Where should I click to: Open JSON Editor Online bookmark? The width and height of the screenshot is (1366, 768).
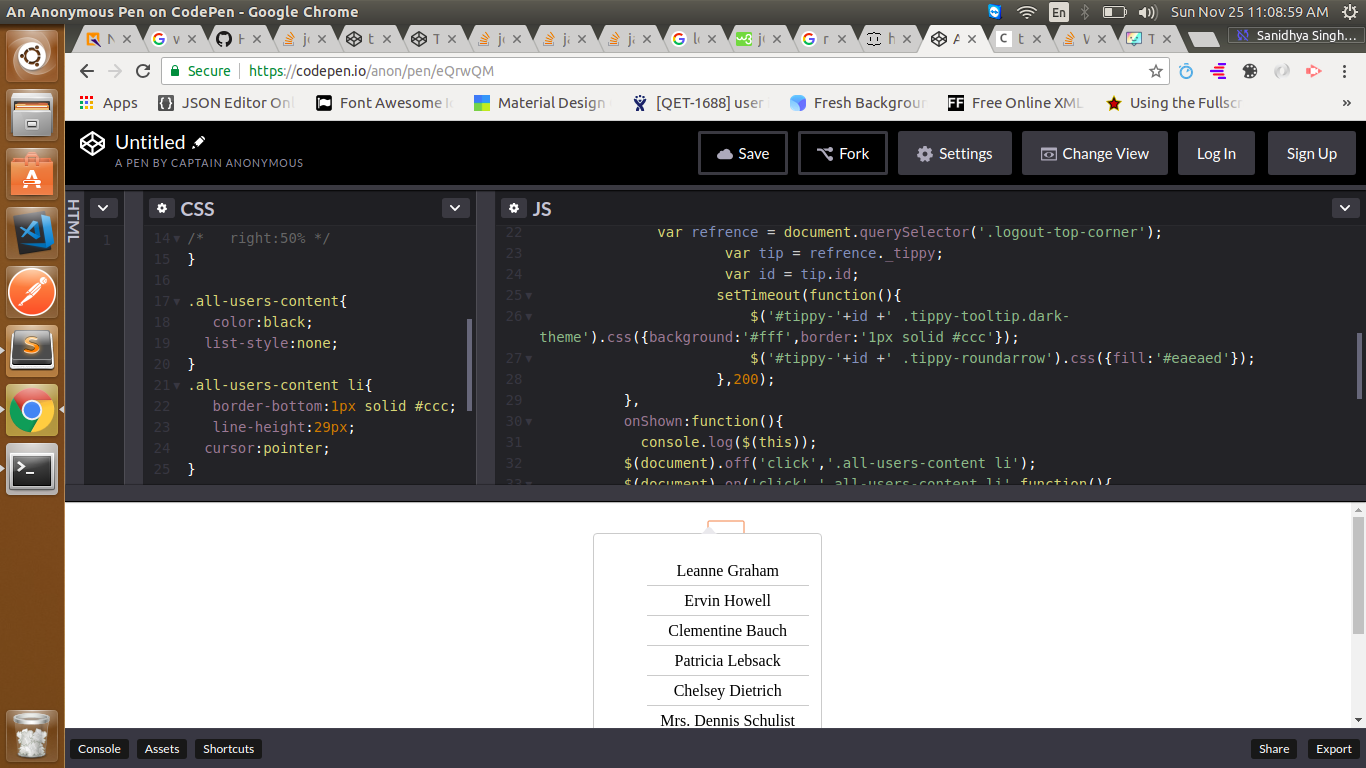click(x=227, y=103)
